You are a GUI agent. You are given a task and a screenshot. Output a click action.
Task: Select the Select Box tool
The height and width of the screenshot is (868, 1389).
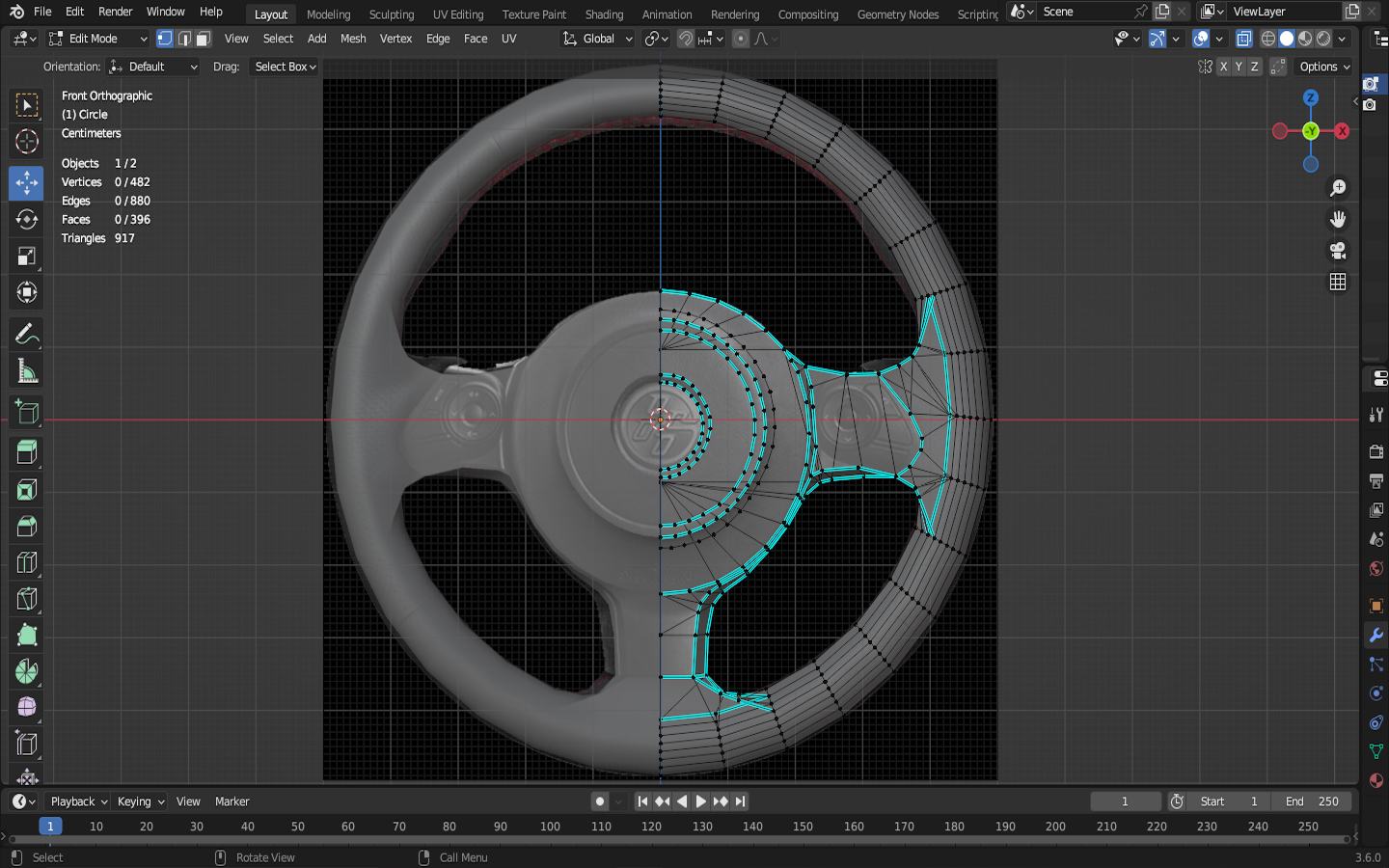click(x=27, y=105)
